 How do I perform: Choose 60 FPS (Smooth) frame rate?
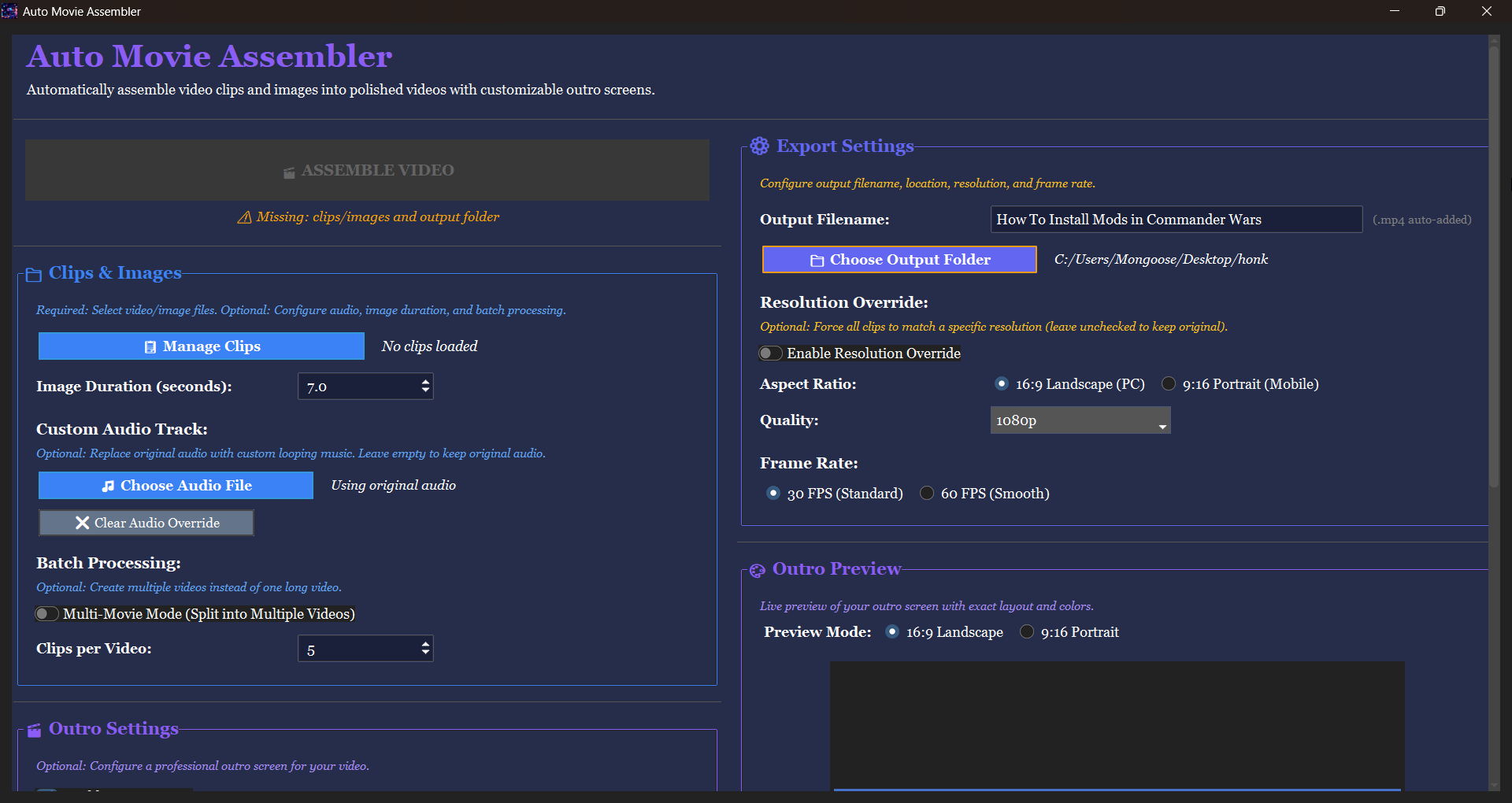point(927,494)
